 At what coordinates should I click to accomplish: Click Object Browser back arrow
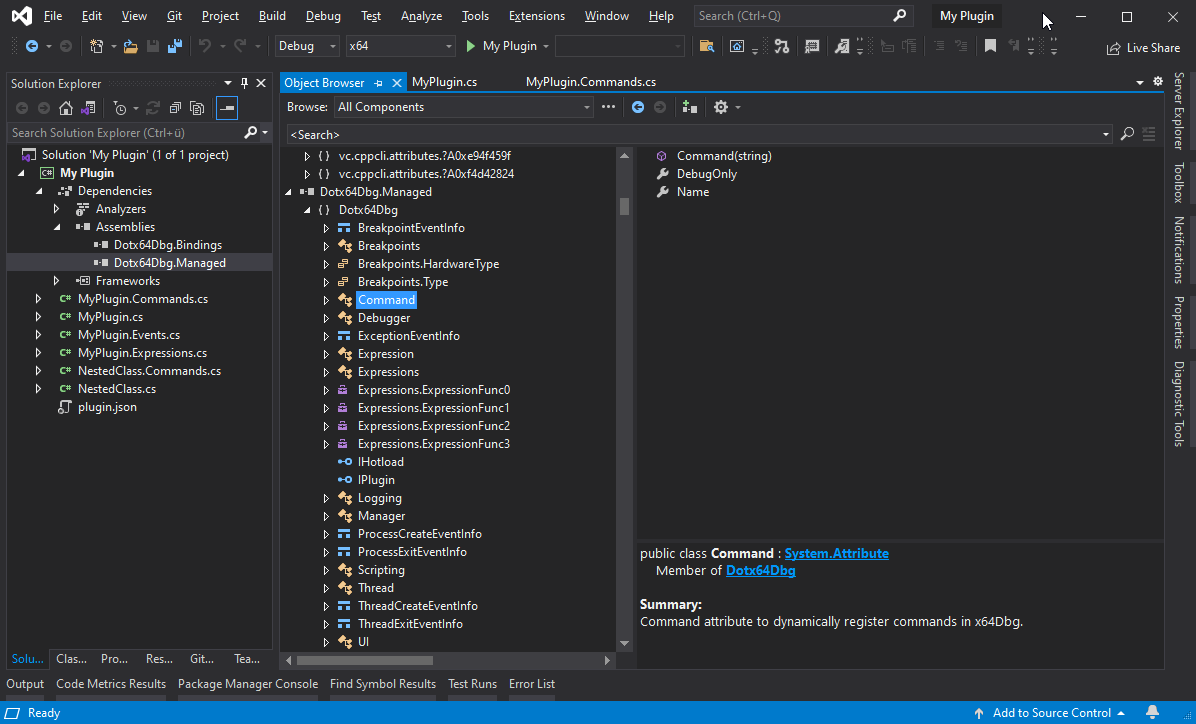click(x=638, y=108)
